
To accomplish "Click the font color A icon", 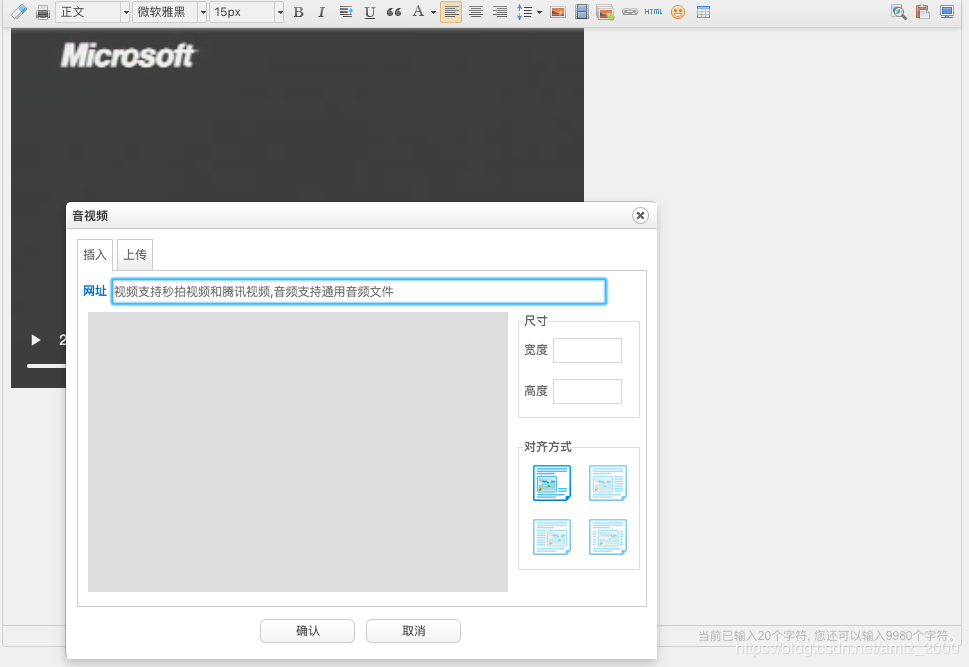I will tap(418, 12).
